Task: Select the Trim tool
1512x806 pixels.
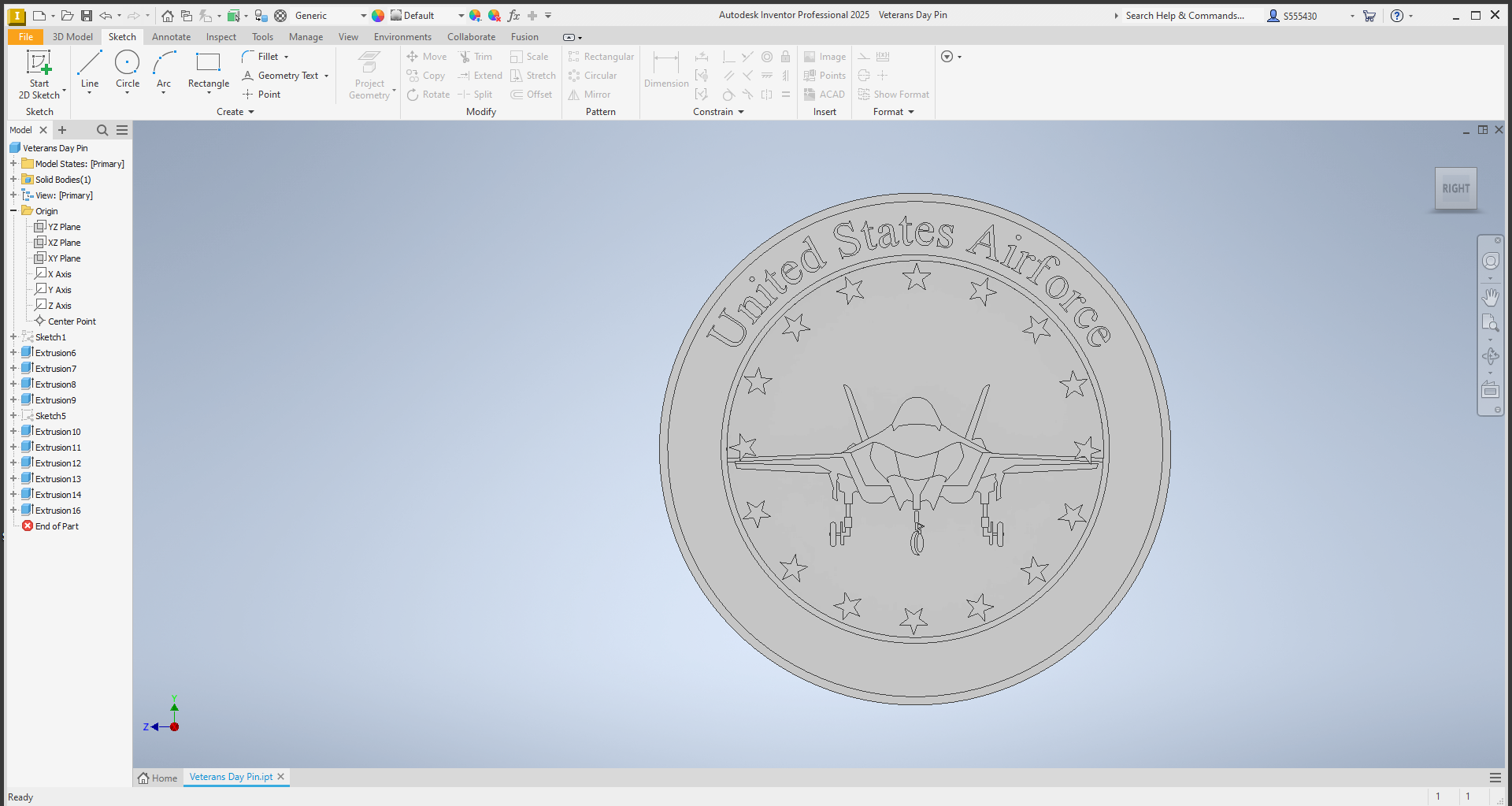Action: click(x=476, y=57)
